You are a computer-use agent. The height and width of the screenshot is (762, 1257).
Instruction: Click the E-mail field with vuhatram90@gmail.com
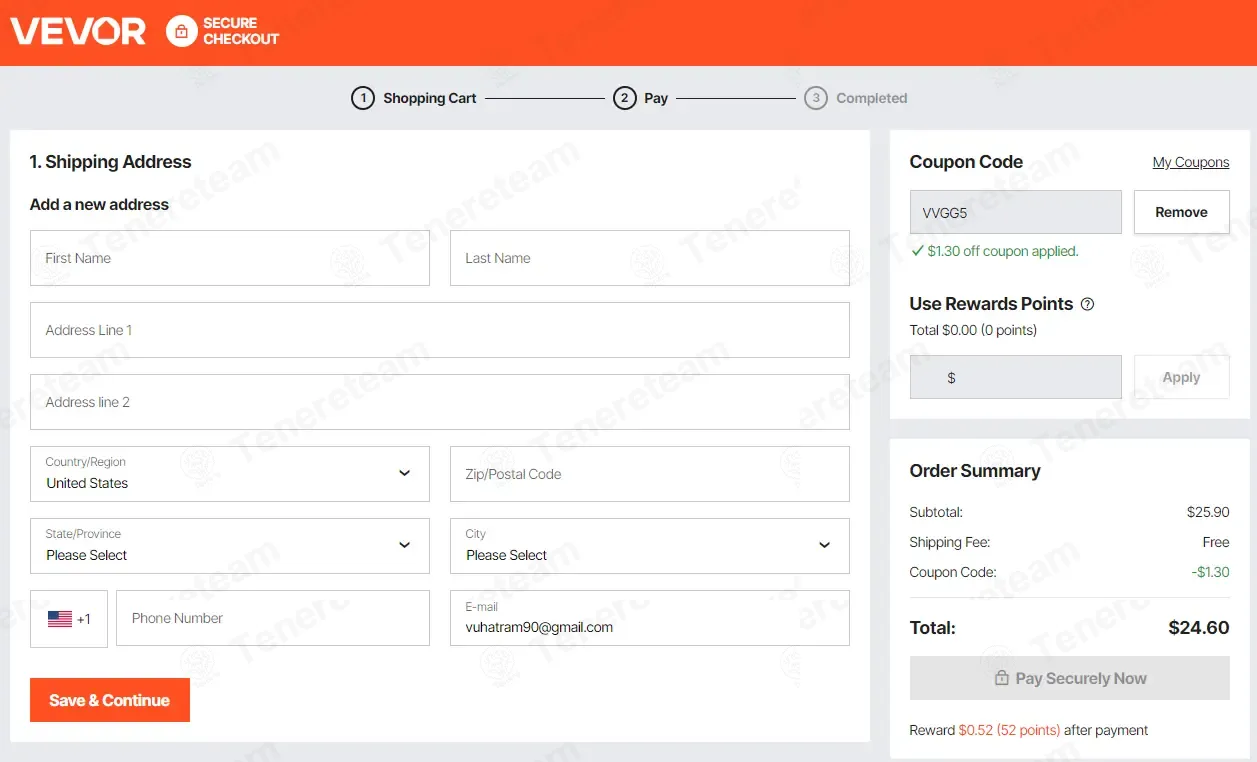pos(650,618)
